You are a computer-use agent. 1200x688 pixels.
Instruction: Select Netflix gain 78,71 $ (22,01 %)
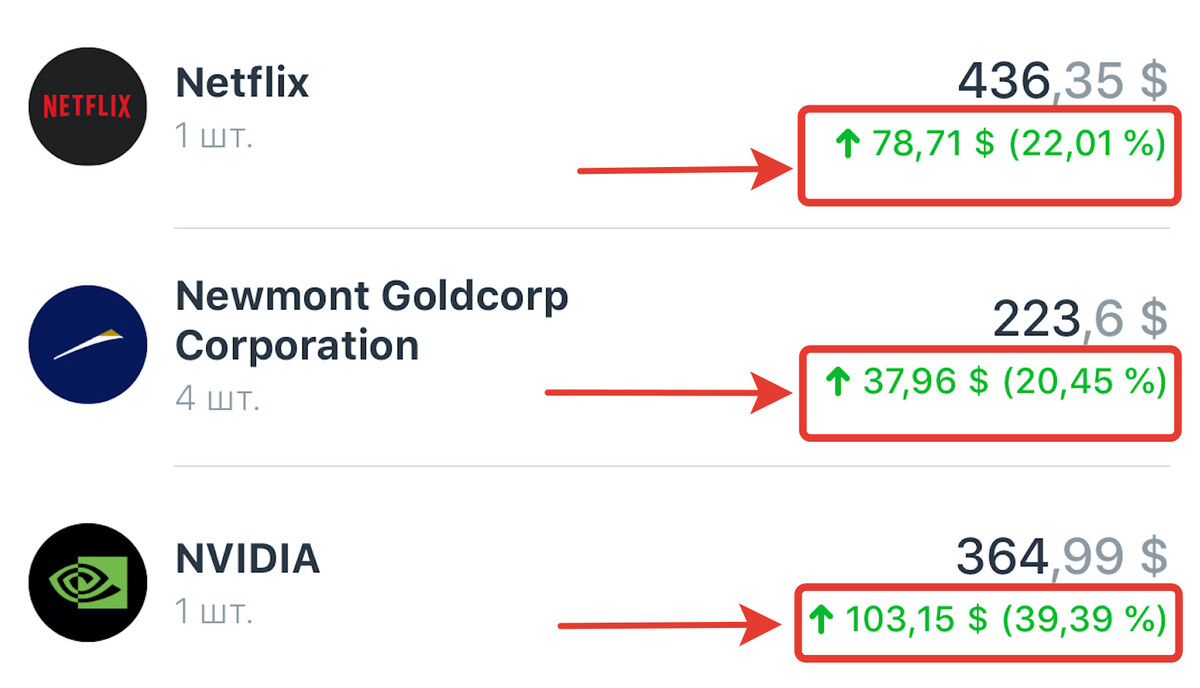(x=1001, y=146)
